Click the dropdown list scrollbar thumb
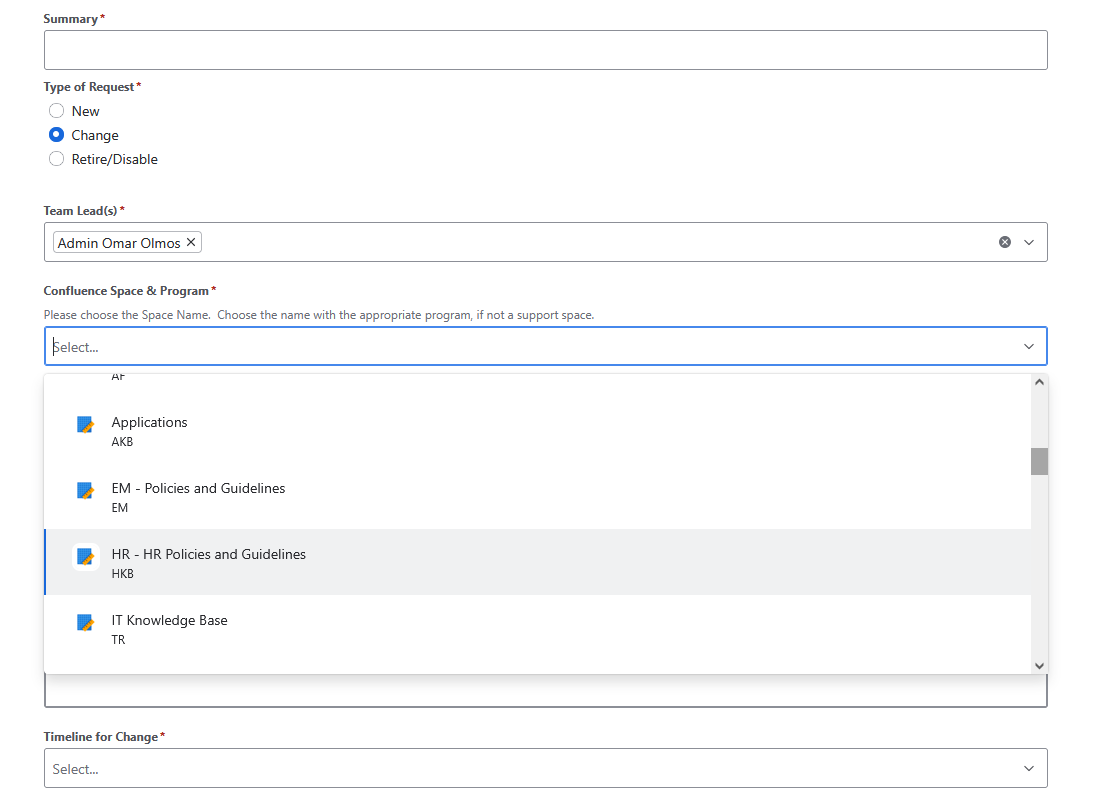1095x789 pixels. [x=1039, y=462]
